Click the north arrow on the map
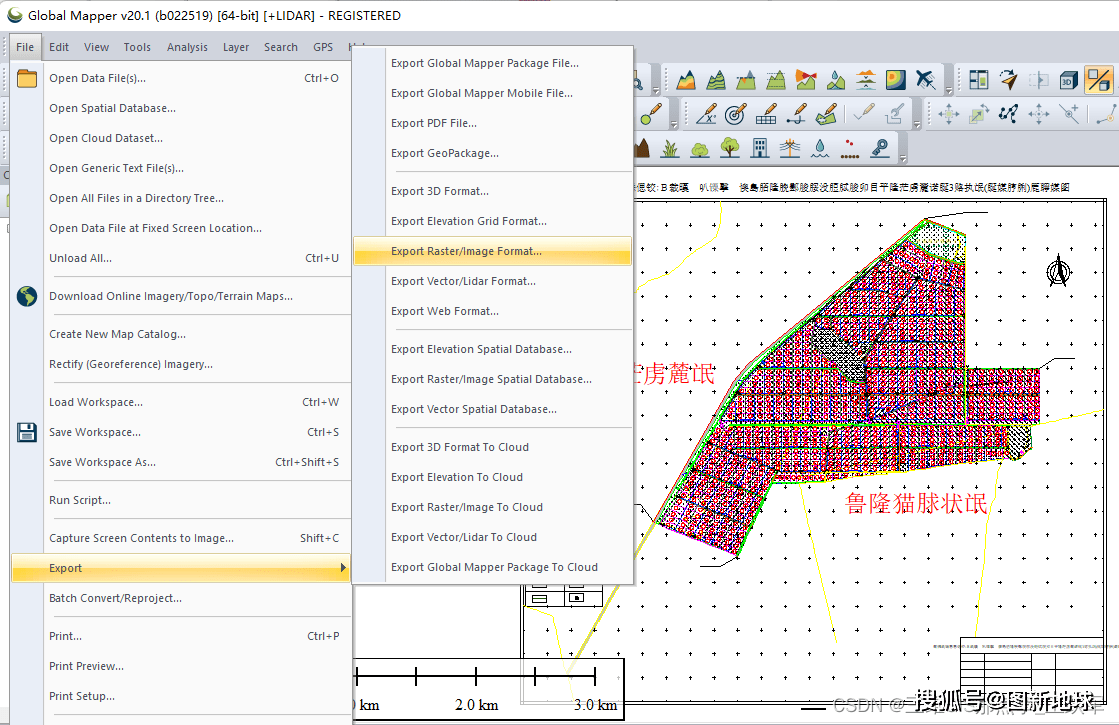Screen dimensions: 1119x725 pyautogui.click(x=1057, y=269)
